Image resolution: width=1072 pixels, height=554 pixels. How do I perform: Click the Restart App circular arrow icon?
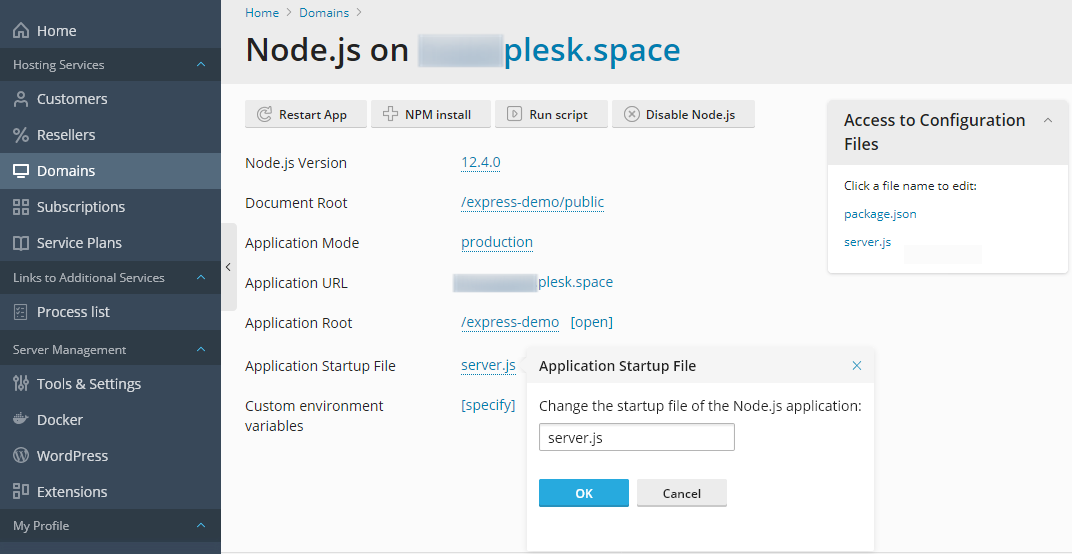click(264, 114)
